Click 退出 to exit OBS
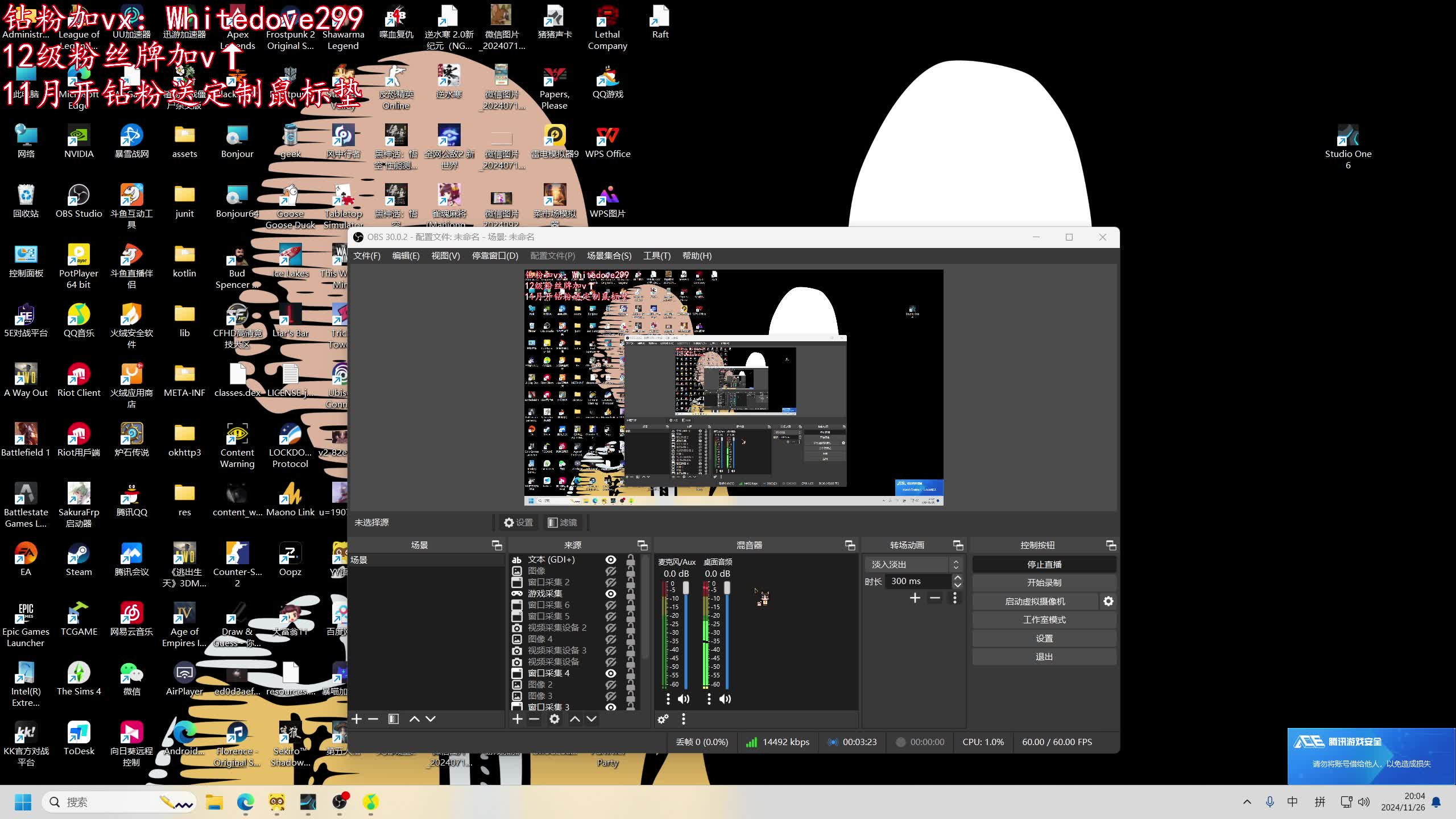Image resolution: width=1456 pixels, height=819 pixels. coord(1044,657)
